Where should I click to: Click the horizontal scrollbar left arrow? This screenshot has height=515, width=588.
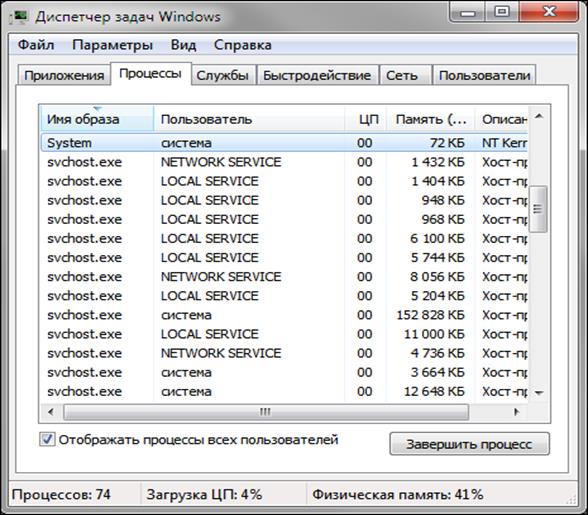[51, 412]
